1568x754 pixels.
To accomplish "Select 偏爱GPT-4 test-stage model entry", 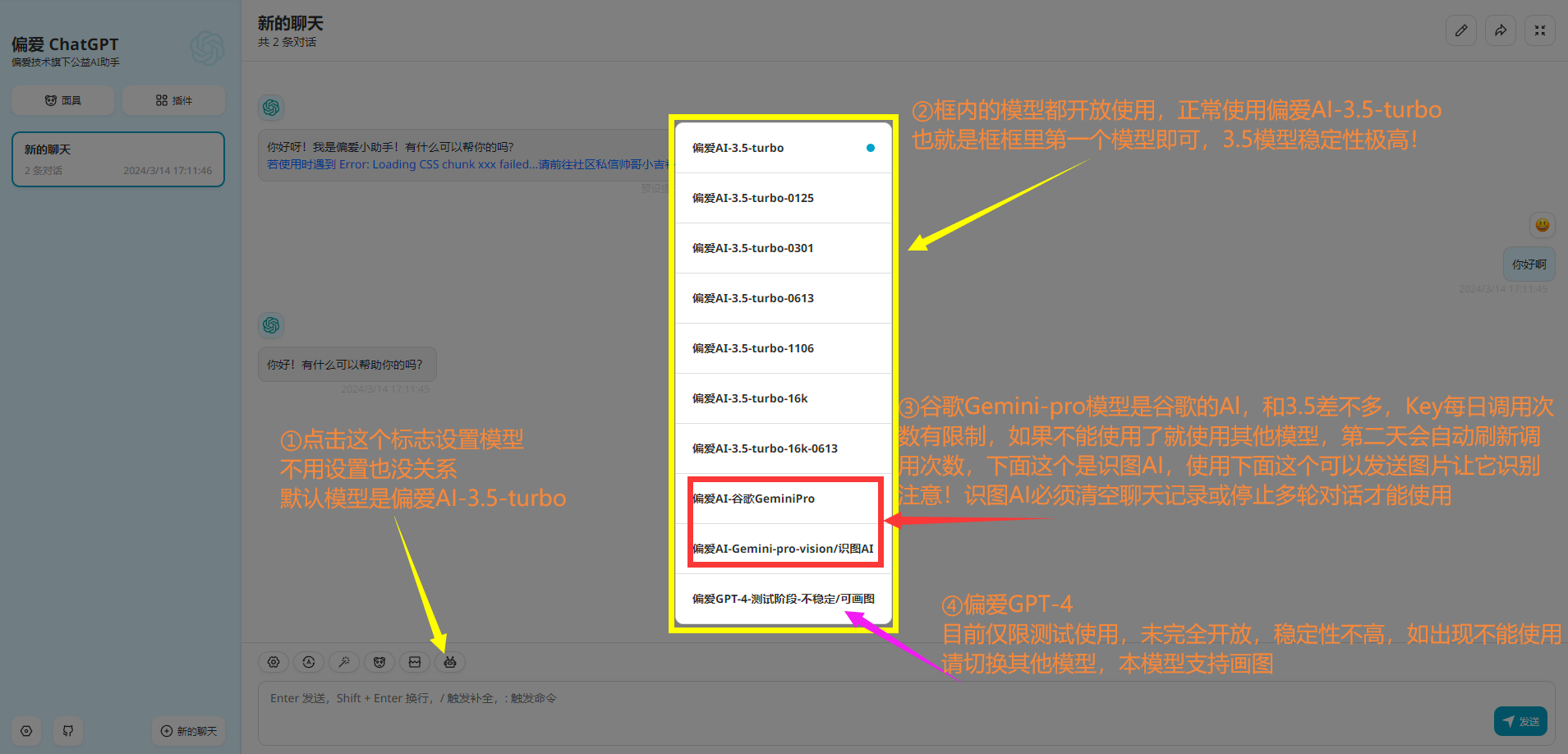I will (x=783, y=599).
